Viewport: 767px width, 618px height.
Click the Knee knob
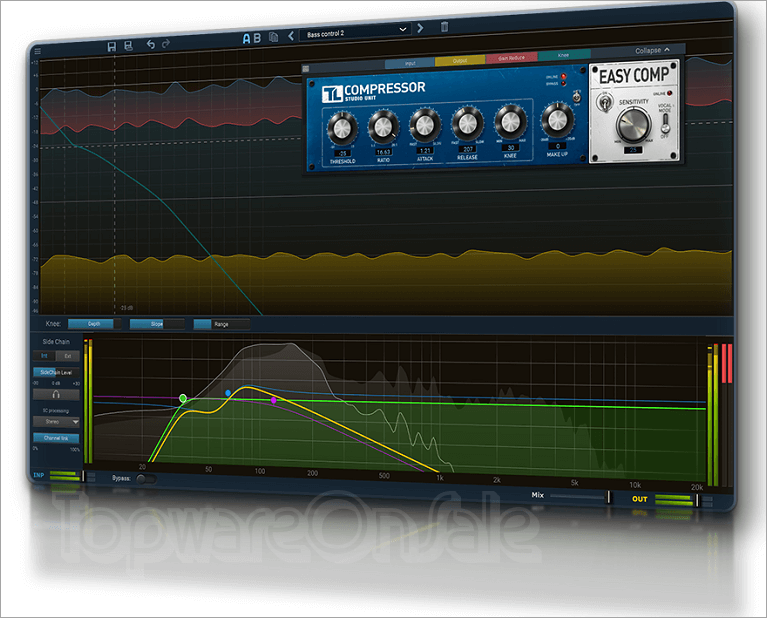click(x=510, y=121)
